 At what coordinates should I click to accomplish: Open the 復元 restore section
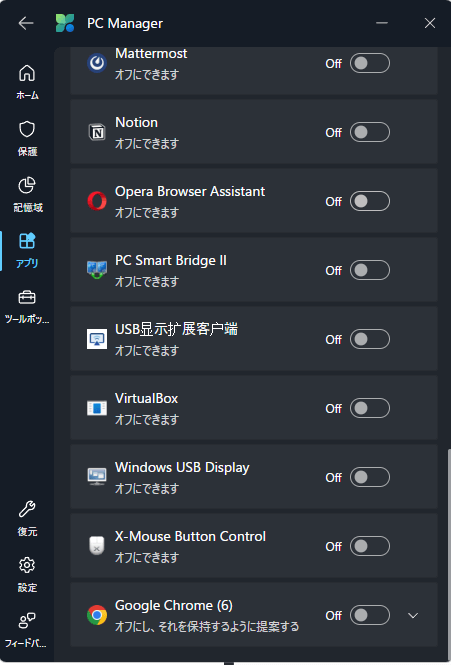pyautogui.click(x=27, y=519)
